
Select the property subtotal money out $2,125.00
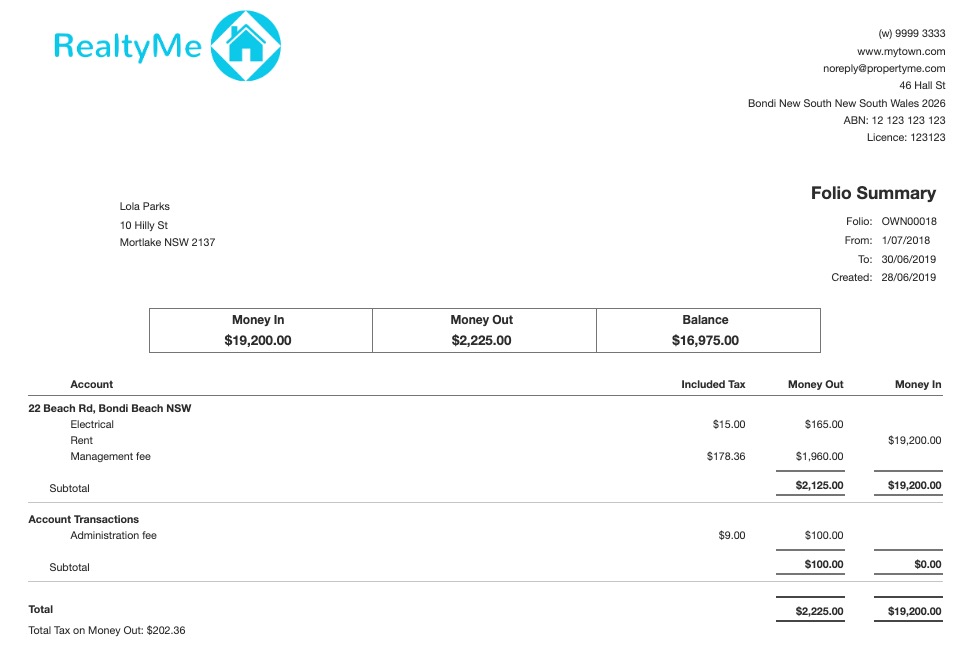(x=820, y=486)
